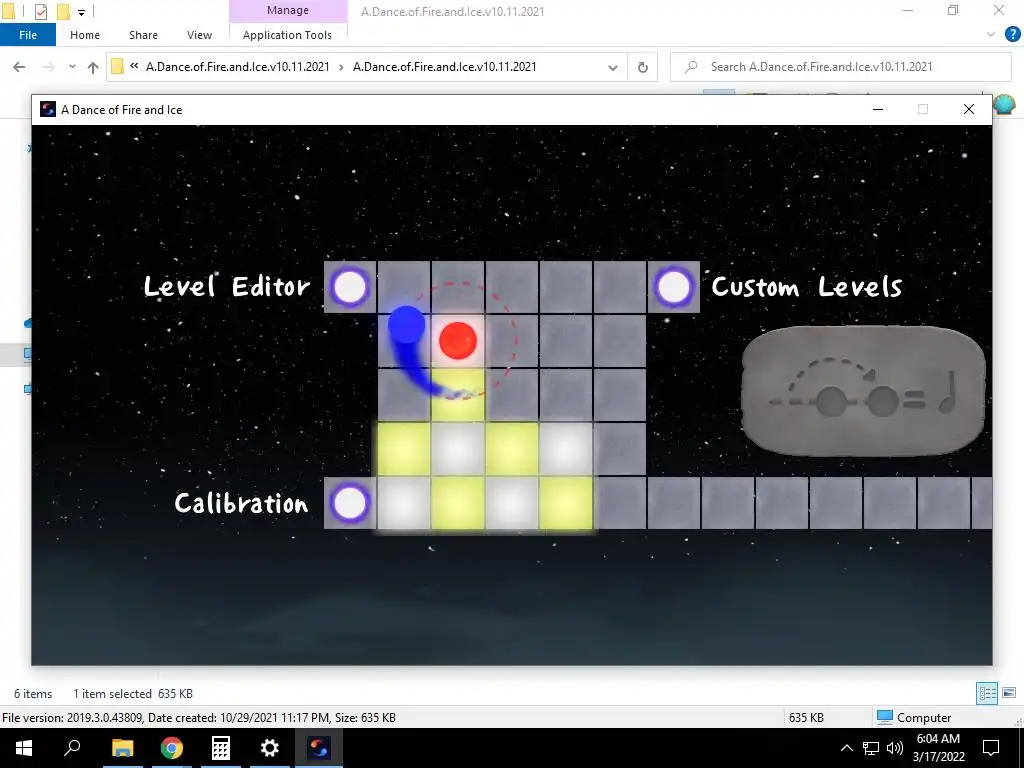Go back in File Explorer
This screenshot has height=768, width=1024.
point(19,67)
